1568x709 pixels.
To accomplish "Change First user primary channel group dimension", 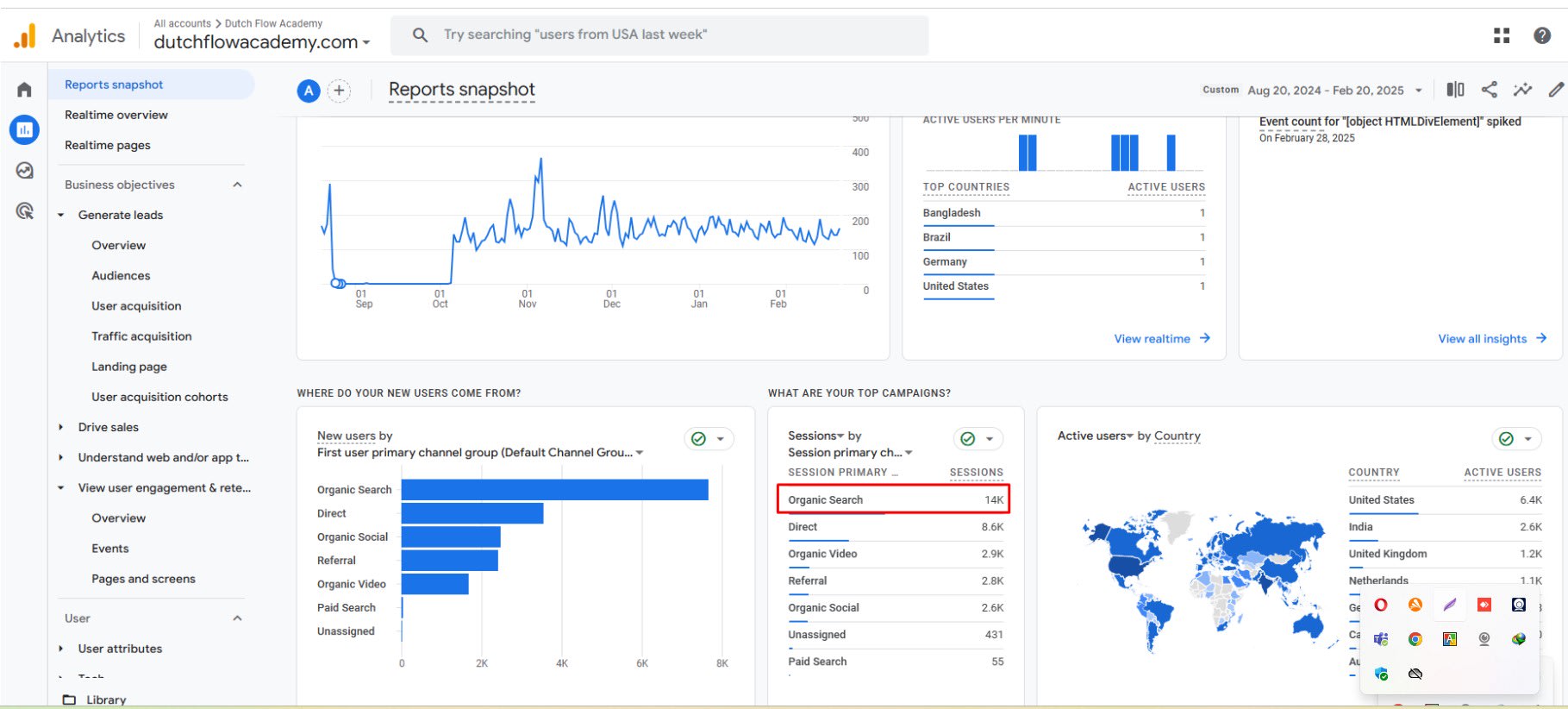I will coord(480,452).
